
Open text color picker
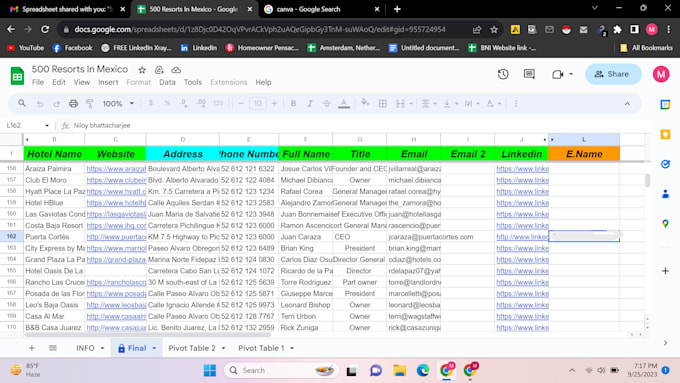(x=344, y=103)
